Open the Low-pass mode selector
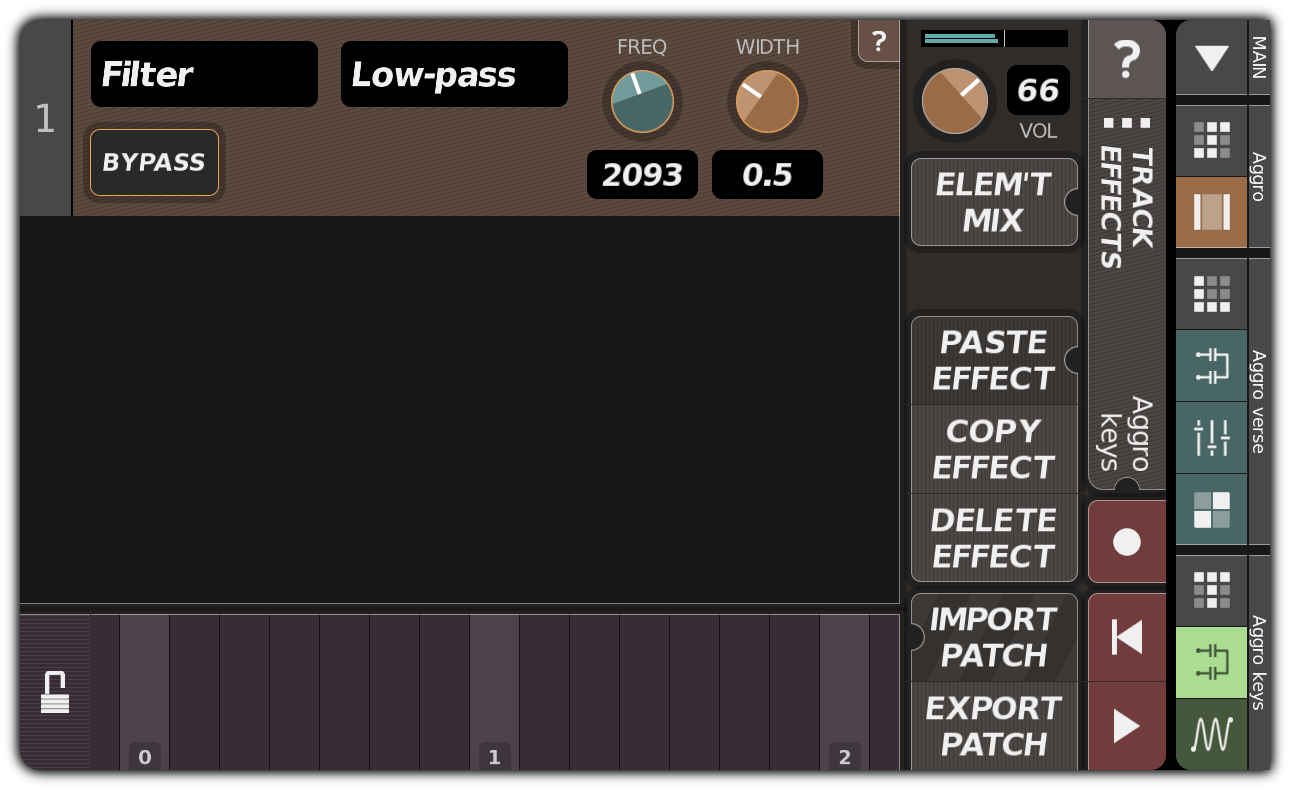 coord(453,74)
